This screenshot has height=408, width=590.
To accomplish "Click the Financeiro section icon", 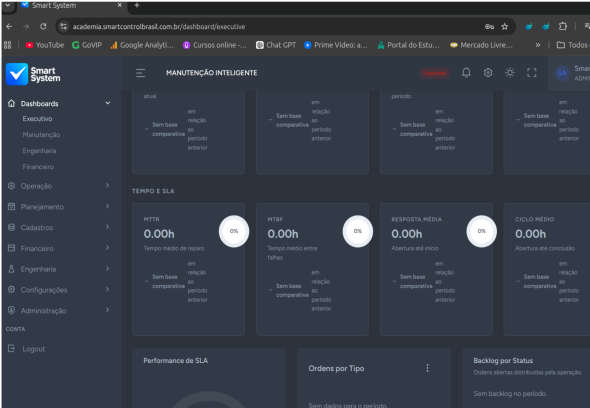I will point(11,248).
